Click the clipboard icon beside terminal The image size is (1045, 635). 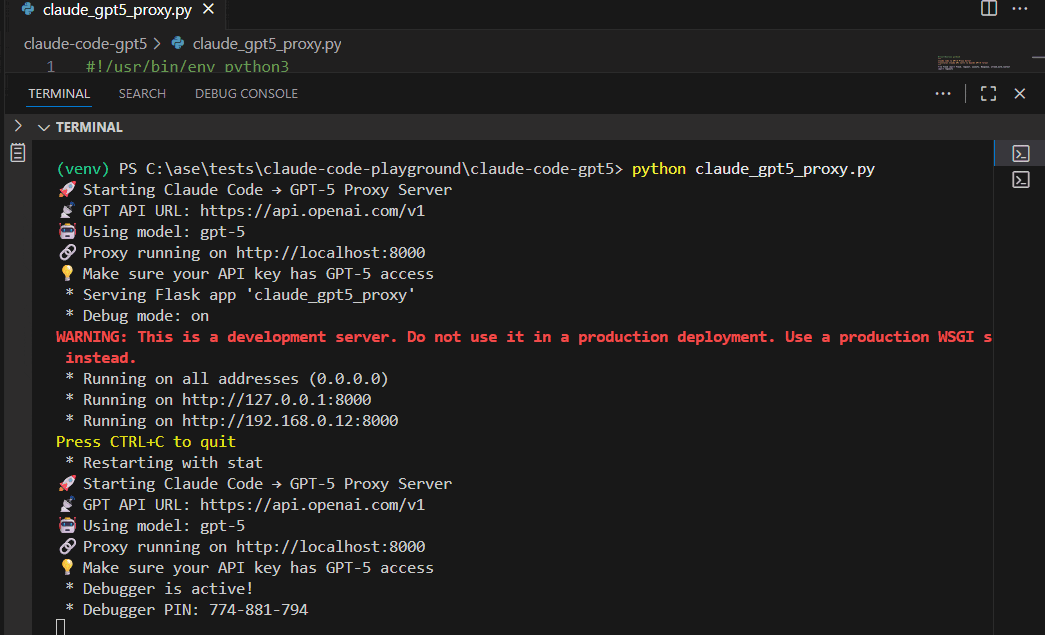(x=18, y=153)
